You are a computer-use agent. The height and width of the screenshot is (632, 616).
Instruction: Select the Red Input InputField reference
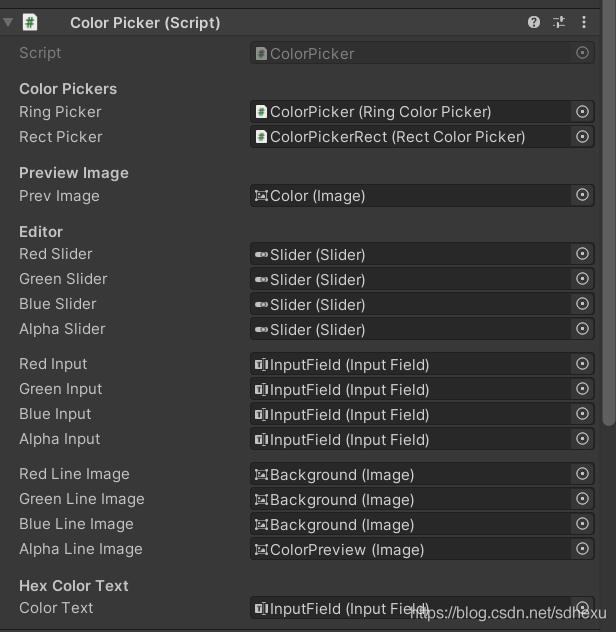click(410, 364)
